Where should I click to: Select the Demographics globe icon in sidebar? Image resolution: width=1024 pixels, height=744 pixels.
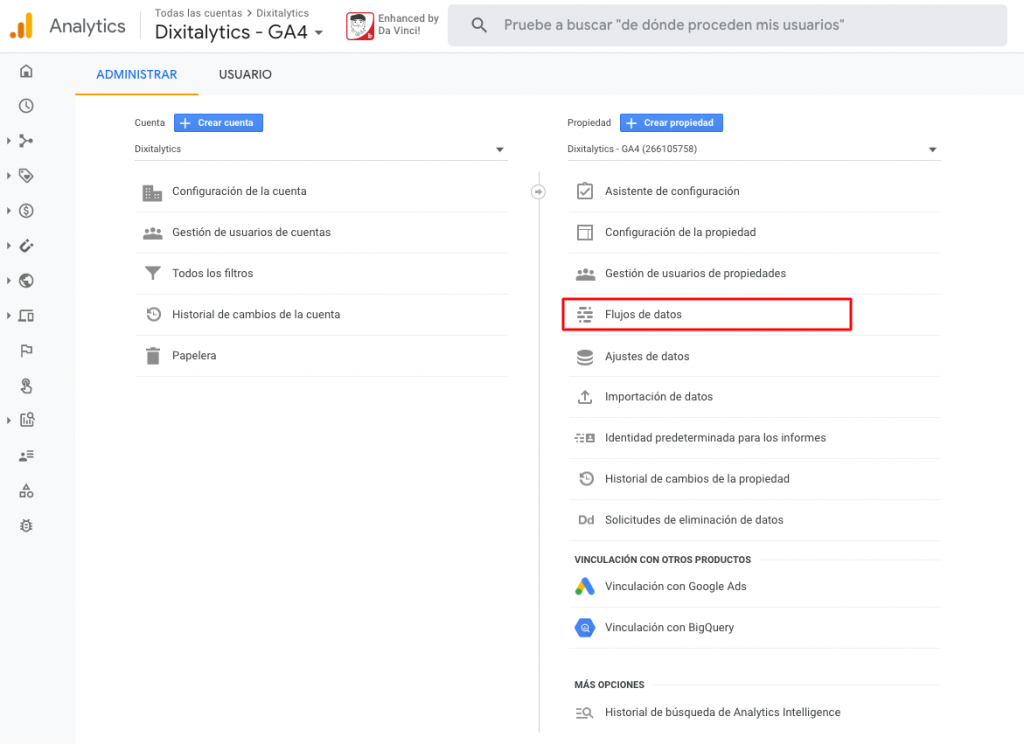pyautogui.click(x=26, y=281)
